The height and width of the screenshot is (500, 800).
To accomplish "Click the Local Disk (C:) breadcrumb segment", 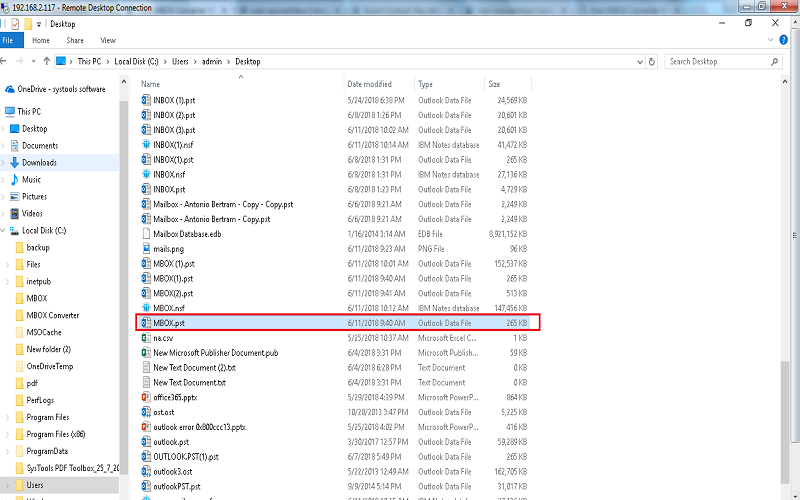I will (x=136, y=62).
